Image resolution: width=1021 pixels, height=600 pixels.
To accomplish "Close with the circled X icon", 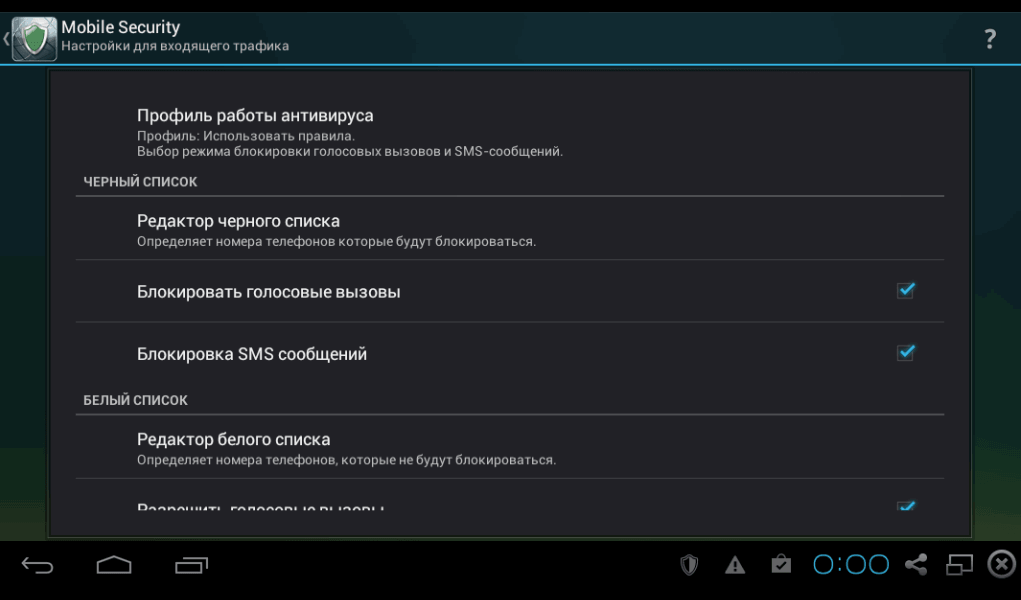I will pyautogui.click(x=1001, y=564).
